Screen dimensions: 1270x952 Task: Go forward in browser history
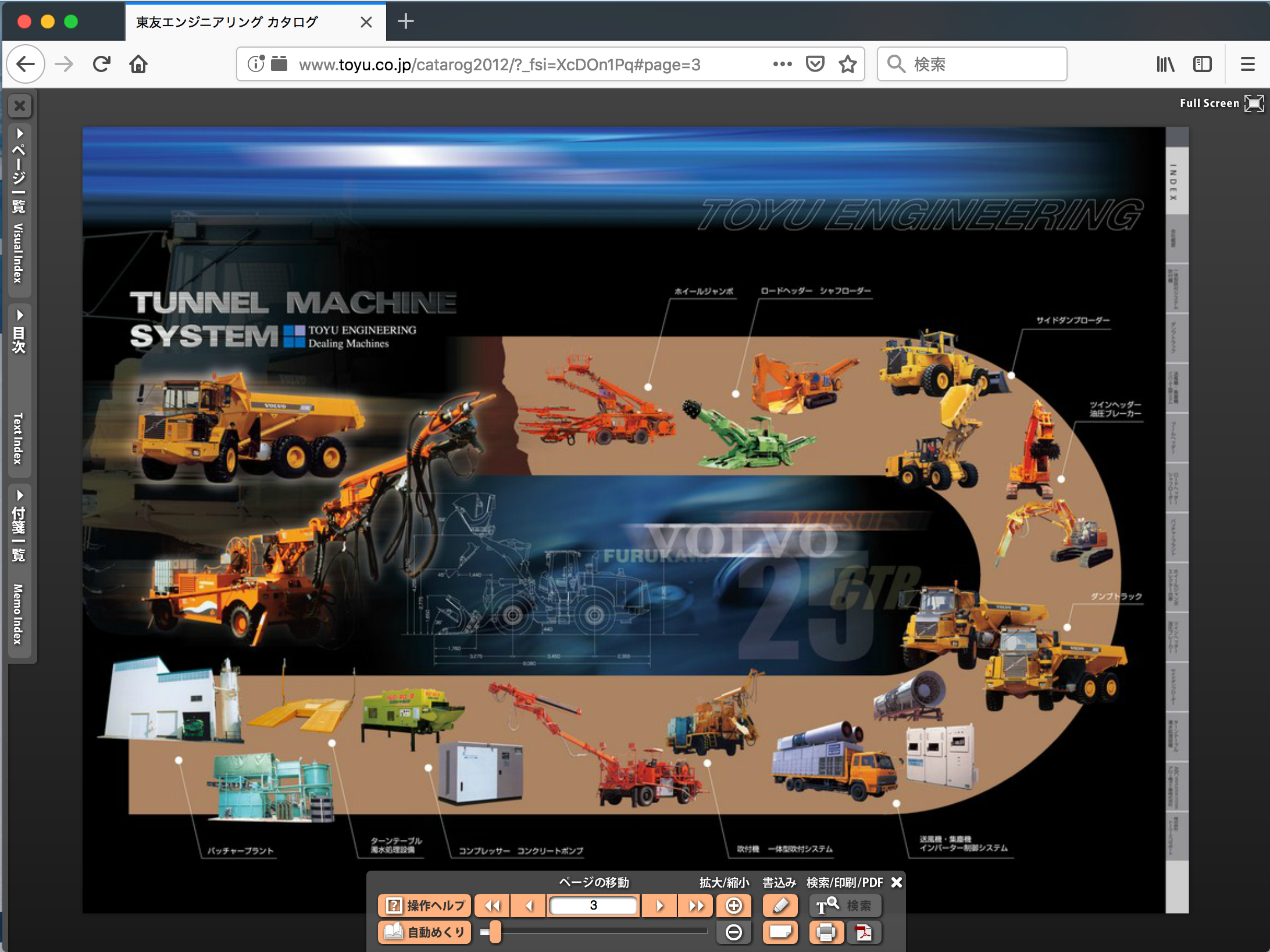(x=64, y=64)
